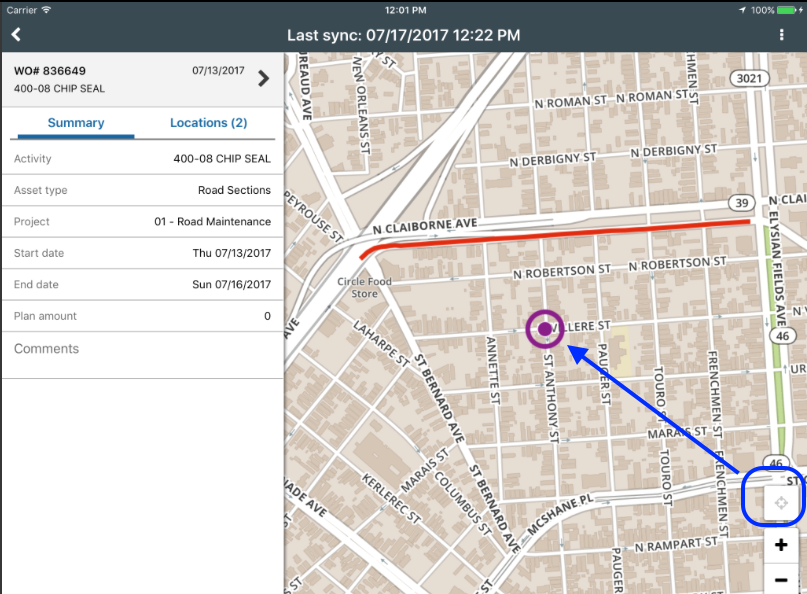Open the Locations (2) tab
Image resolution: width=807 pixels, height=594 pixels.
[x=208, y=123]
